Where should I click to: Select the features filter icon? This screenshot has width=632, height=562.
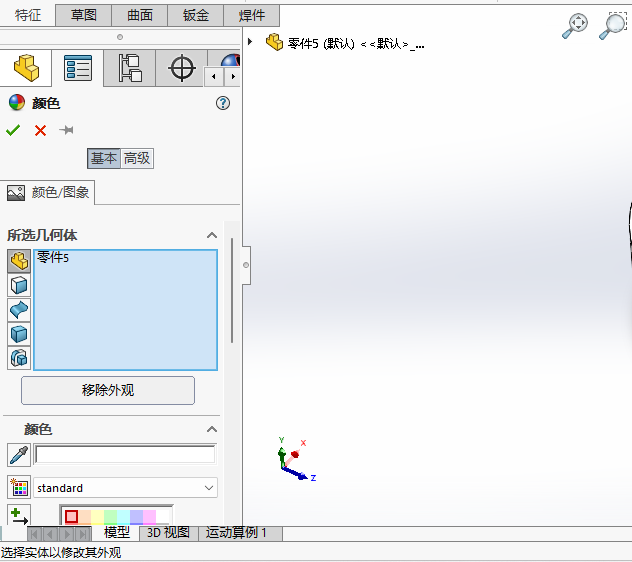point(19,358)
